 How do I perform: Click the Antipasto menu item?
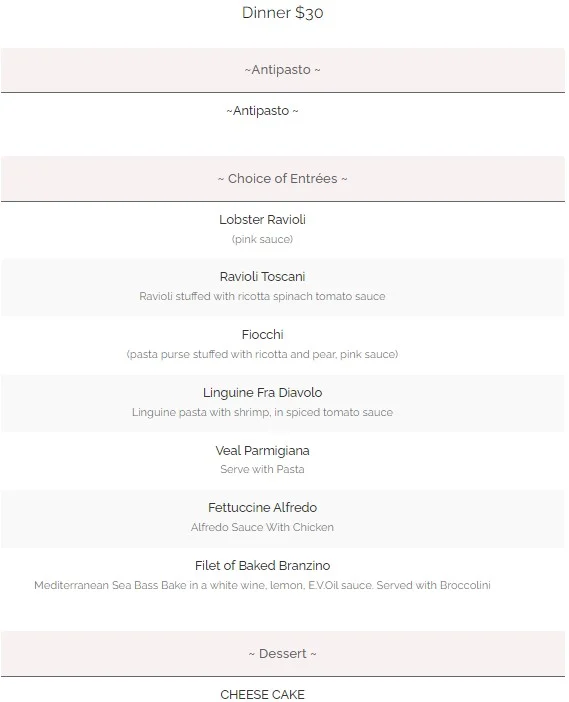tap(262, 111)
